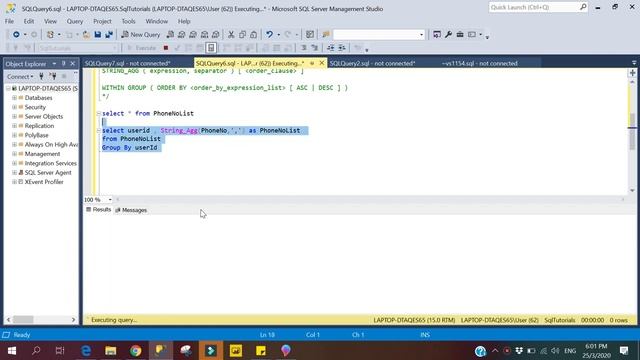
Task: Open Google Chrome from taskbar
Action: click(x=136, y=351)
